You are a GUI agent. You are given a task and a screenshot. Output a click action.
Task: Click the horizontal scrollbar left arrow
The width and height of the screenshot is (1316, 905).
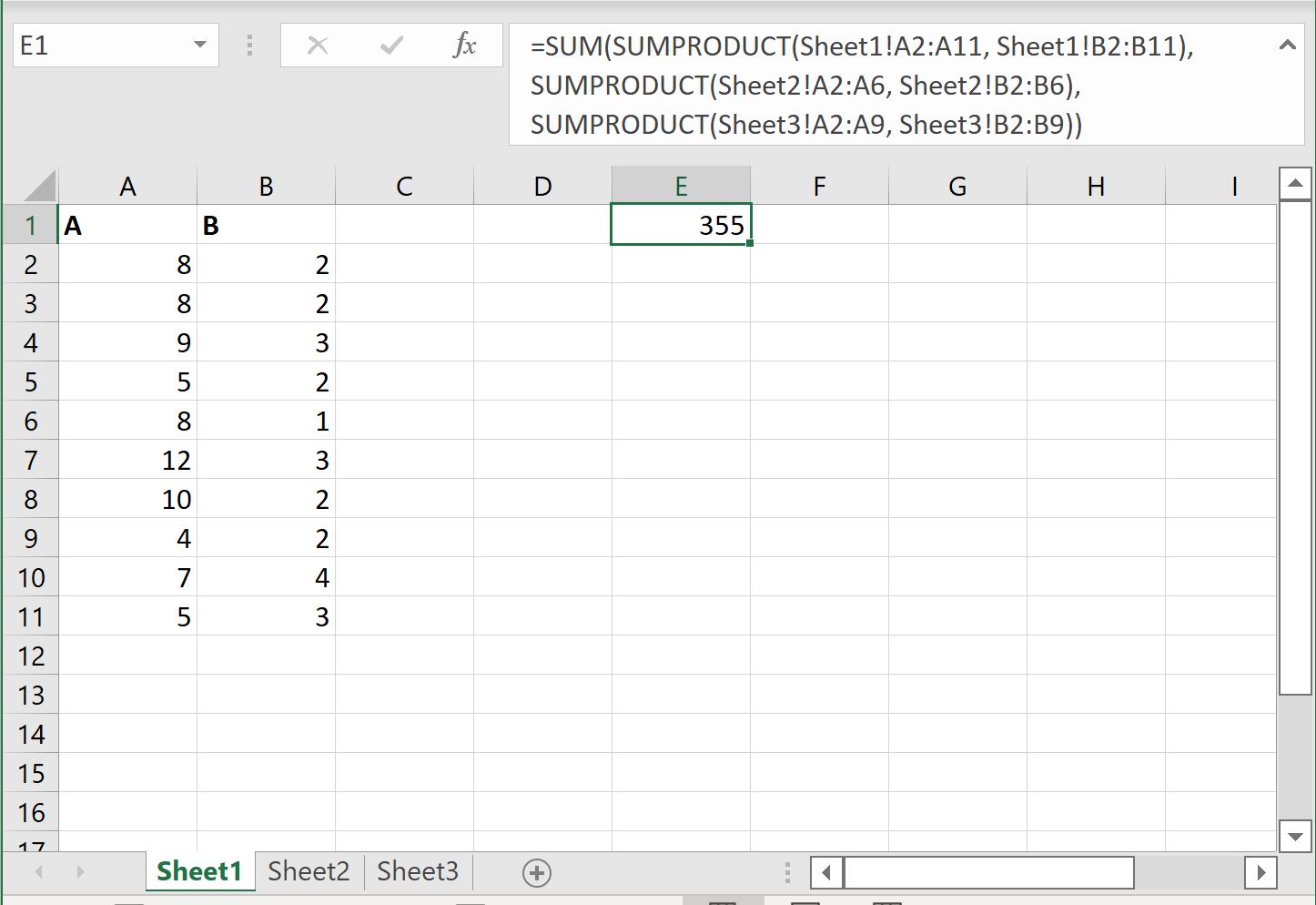pos(825,871)
